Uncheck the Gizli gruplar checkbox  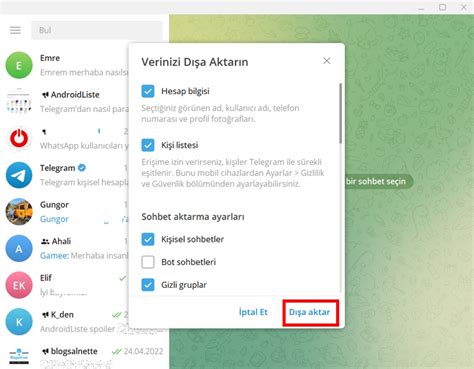pyautogui.click(x=148, y=285)
